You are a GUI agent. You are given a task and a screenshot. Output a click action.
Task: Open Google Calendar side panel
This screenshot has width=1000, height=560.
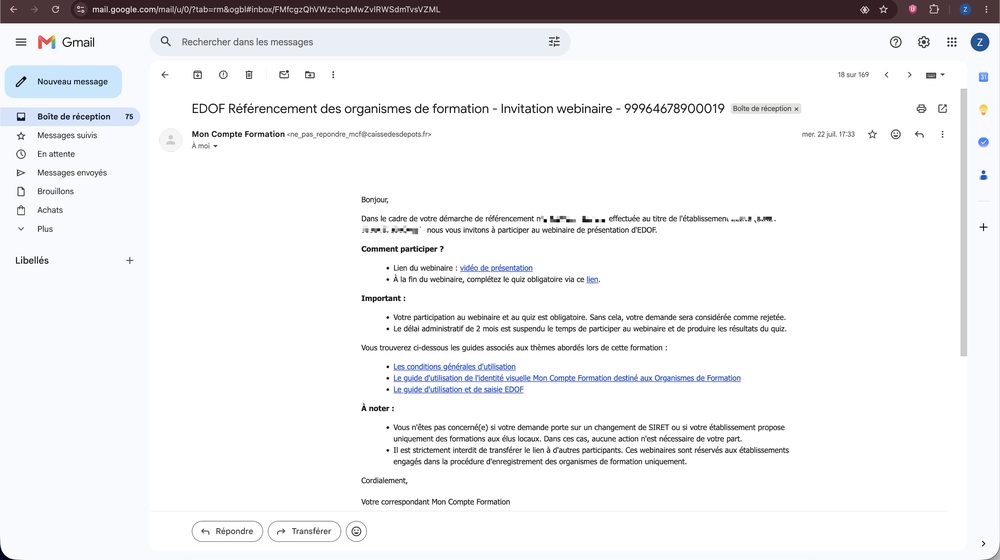[x=983, y=77]
